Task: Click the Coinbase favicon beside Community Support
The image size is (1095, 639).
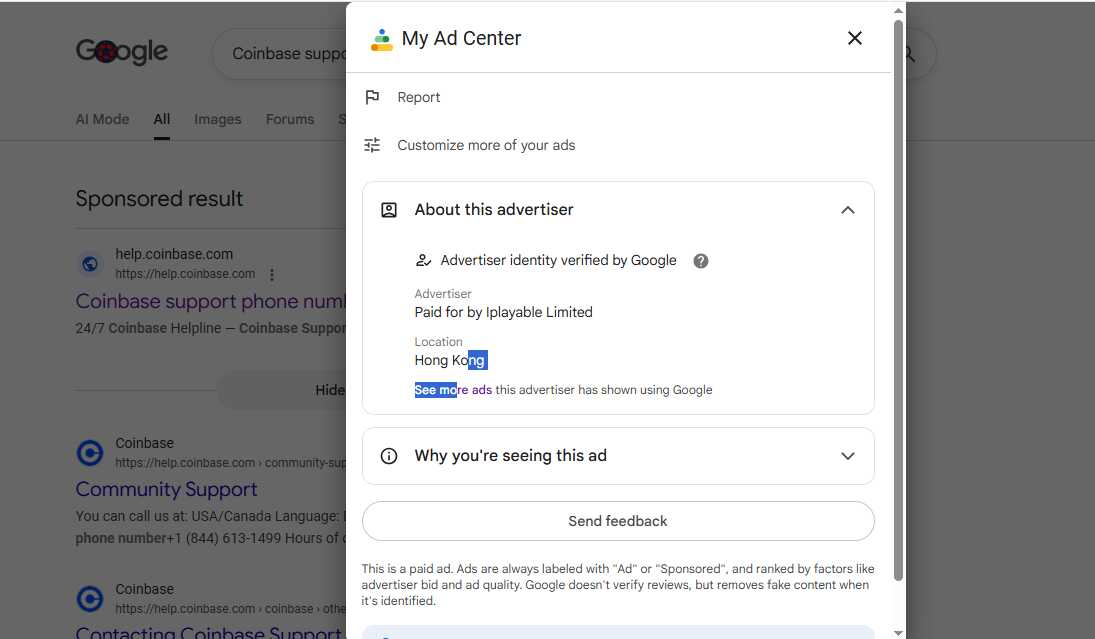Action: pyautogui.click(x=90, y=453)
